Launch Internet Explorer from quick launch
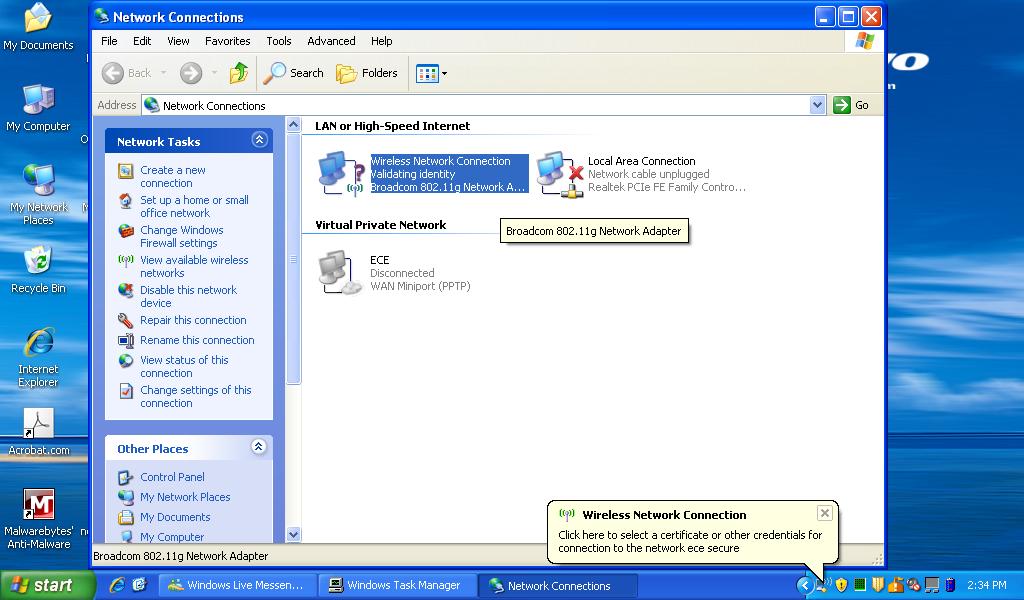1024x600 pixels. click(118, 585)
